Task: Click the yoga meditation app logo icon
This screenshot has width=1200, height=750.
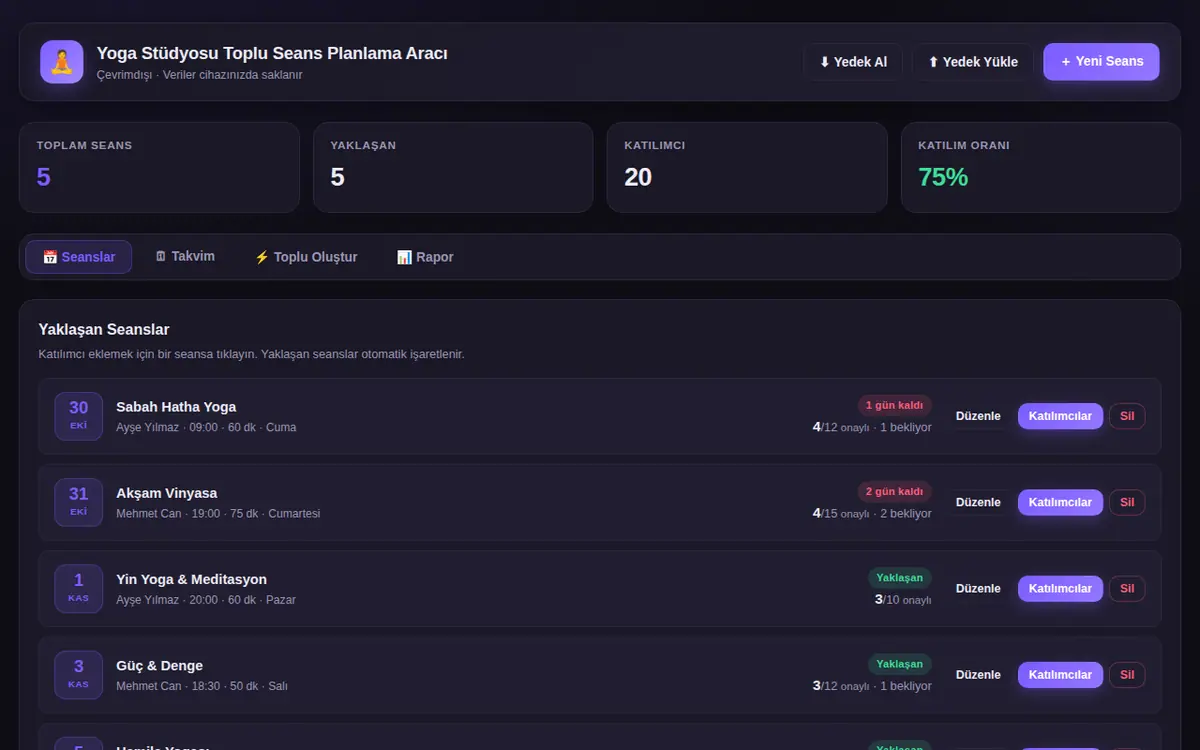Action: 62,62
